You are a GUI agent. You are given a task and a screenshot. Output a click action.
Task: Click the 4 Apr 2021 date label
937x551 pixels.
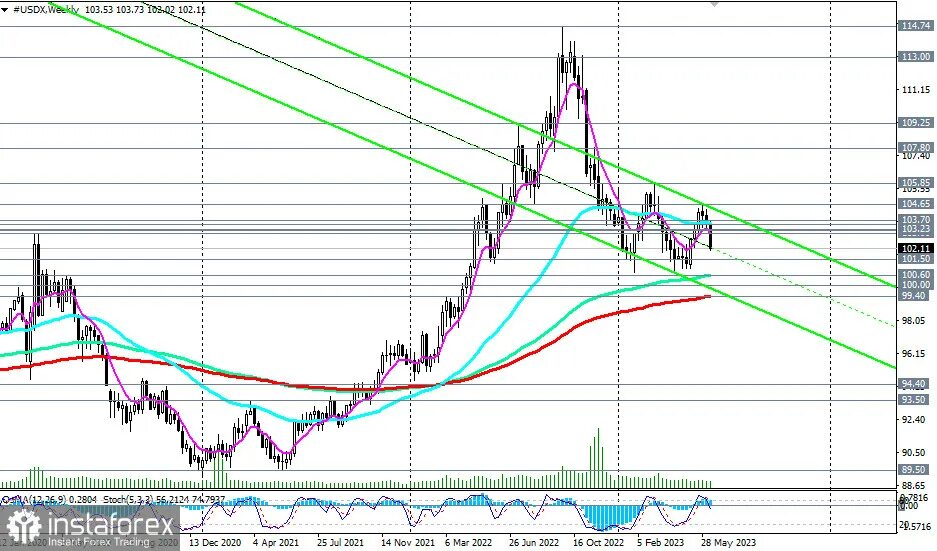point(275,543)
